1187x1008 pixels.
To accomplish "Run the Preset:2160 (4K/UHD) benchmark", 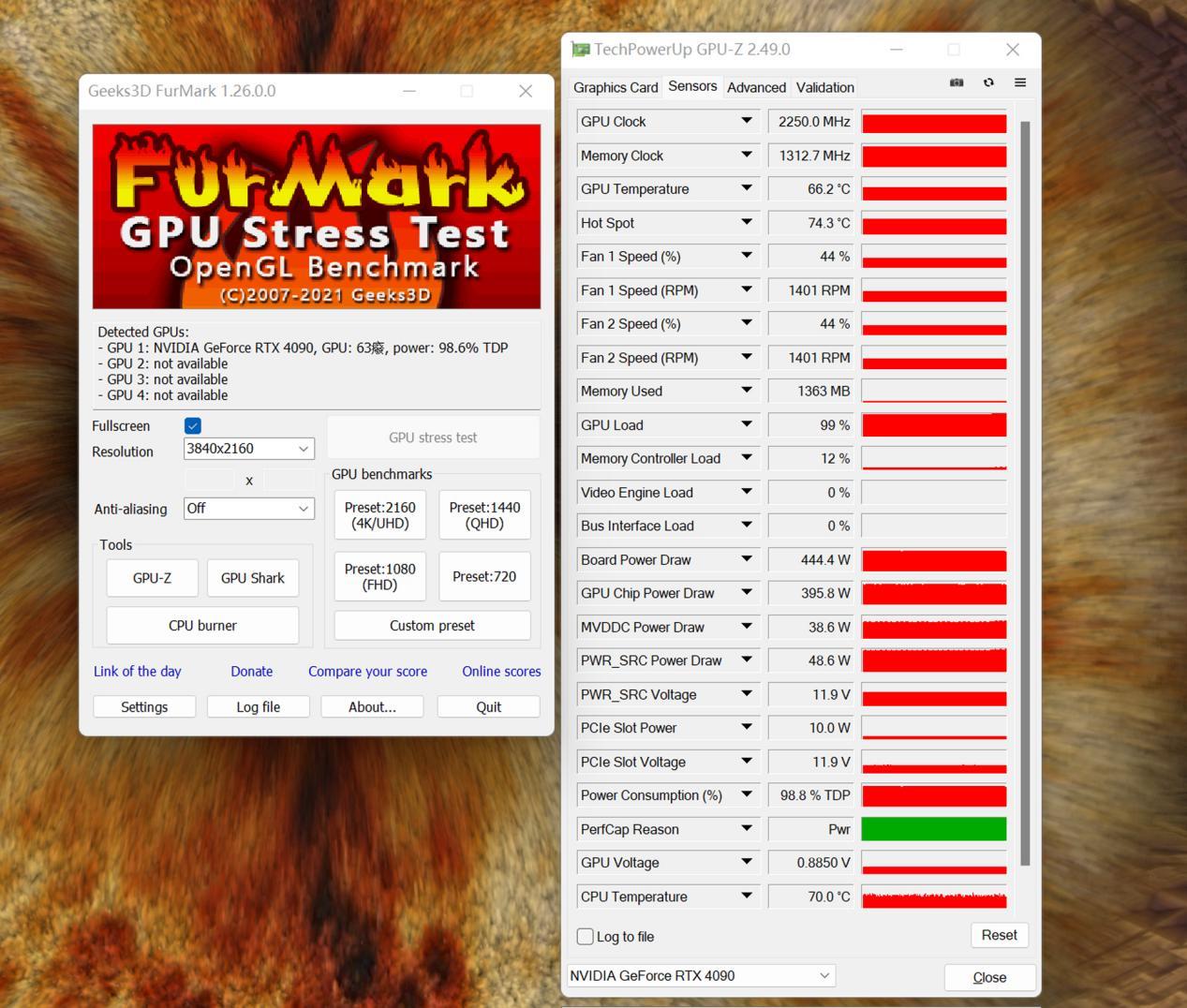I will click(380, 515).
